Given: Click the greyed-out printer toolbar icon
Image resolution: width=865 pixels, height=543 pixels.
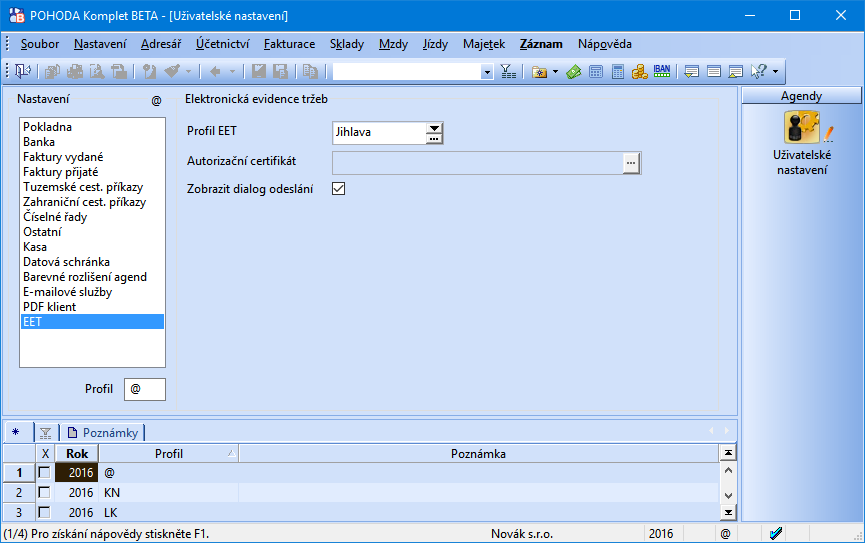Looking at the screenshot, I should point(75,71).
